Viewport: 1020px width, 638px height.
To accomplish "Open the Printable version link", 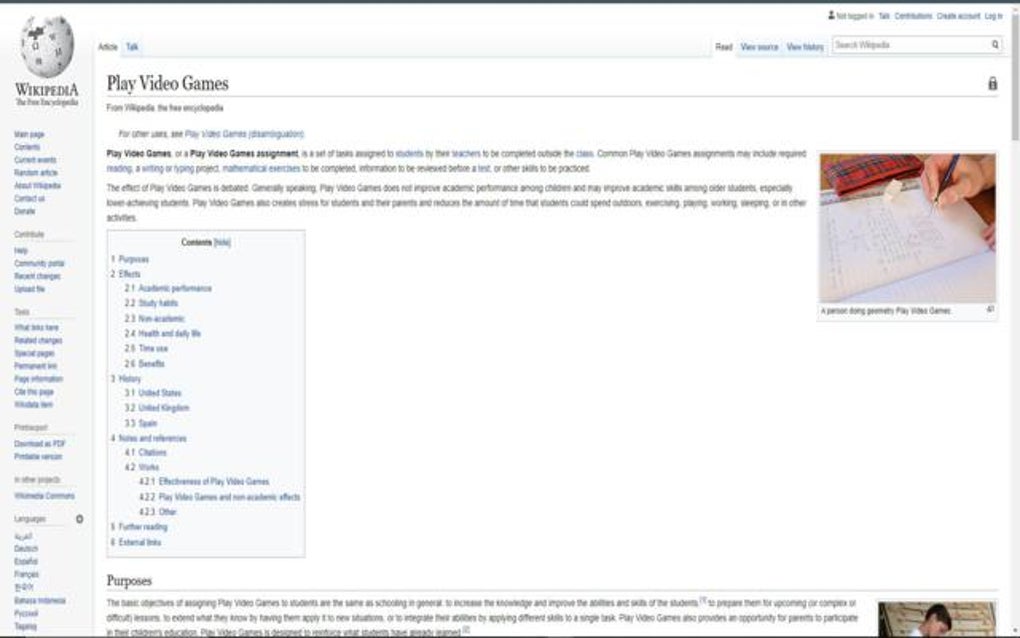I will point(38,457).
